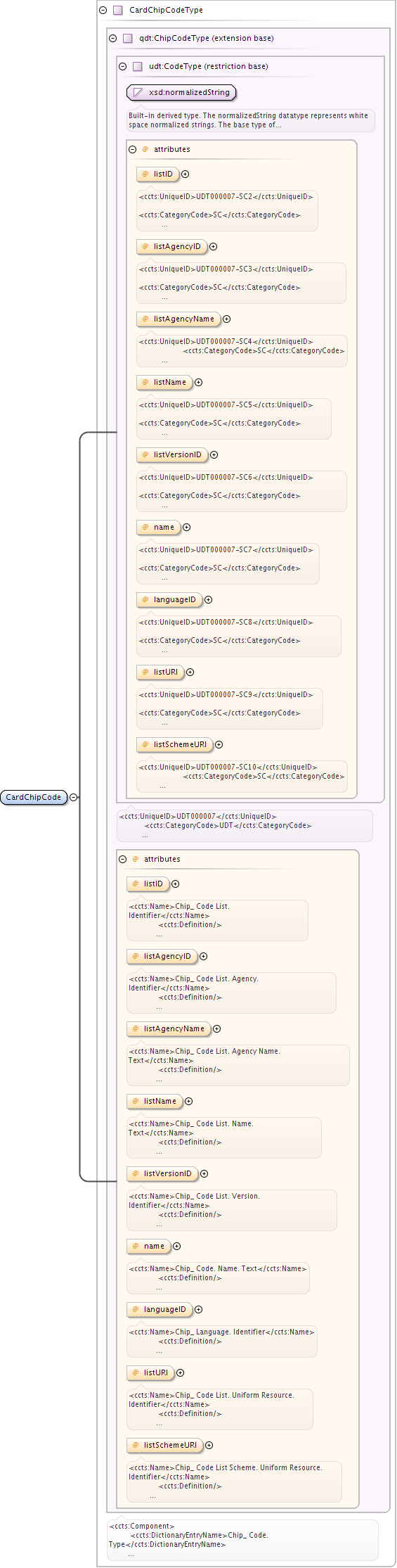Viewport: 397px width, 1568px height.
Task: Expand the first listID attribute plus icon
Action: tap(186, 174)
